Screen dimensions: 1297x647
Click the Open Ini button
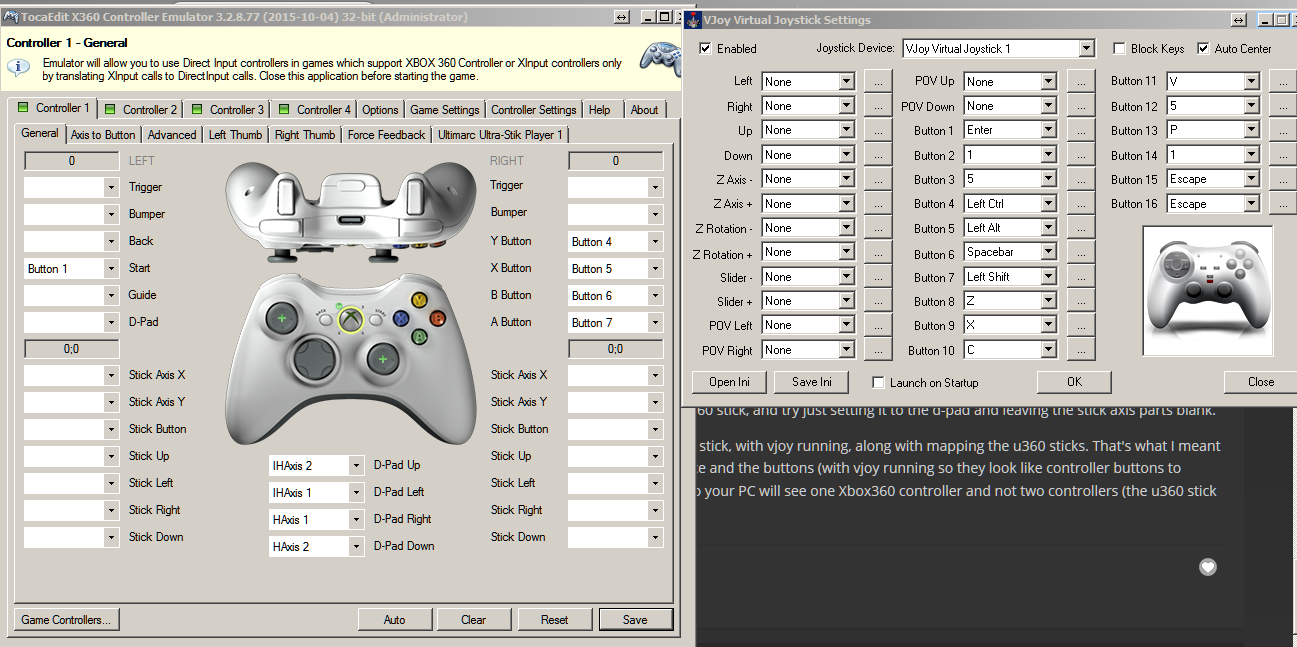729,382
